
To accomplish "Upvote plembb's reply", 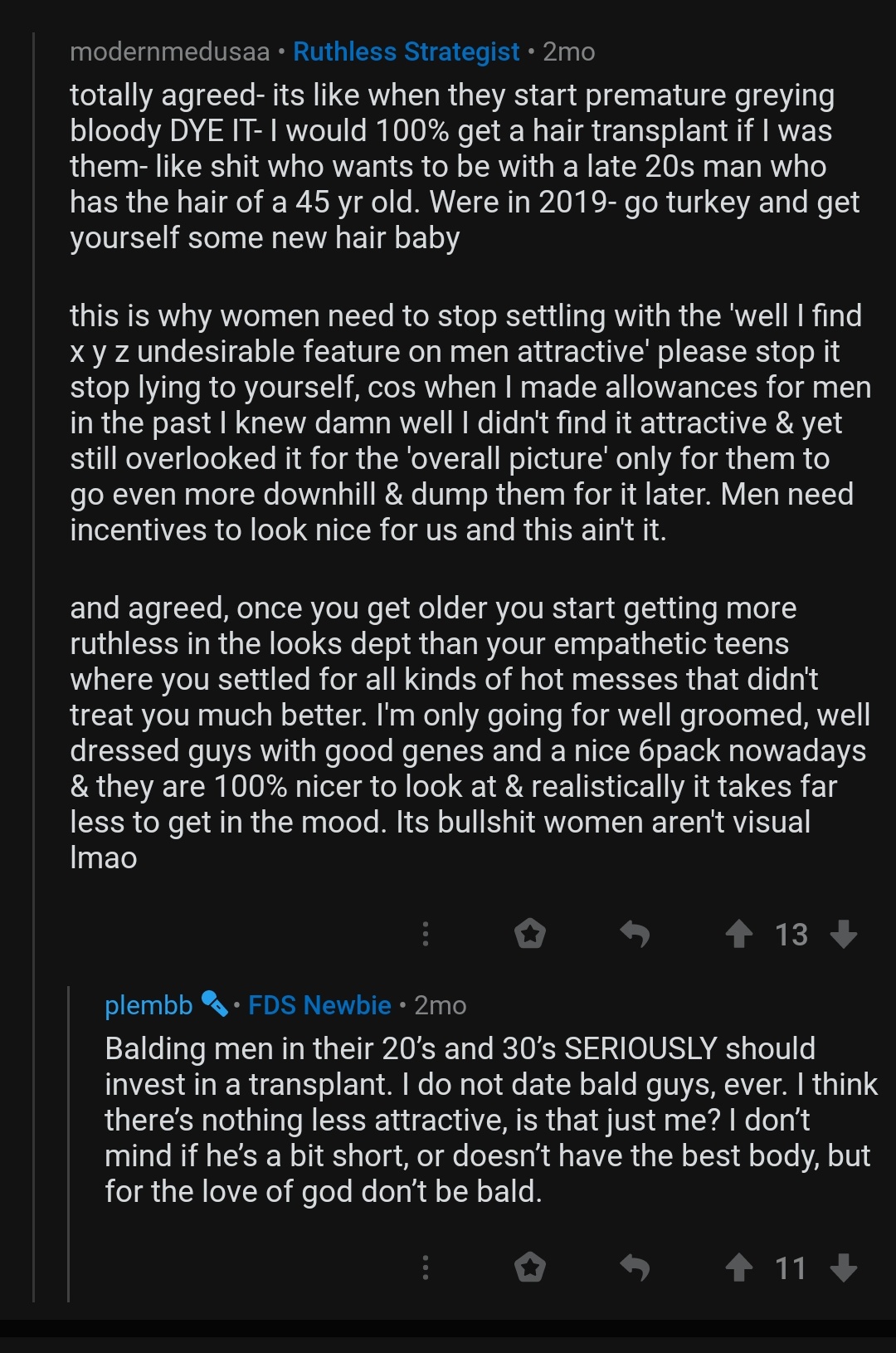I will (x=738, y=1268).
